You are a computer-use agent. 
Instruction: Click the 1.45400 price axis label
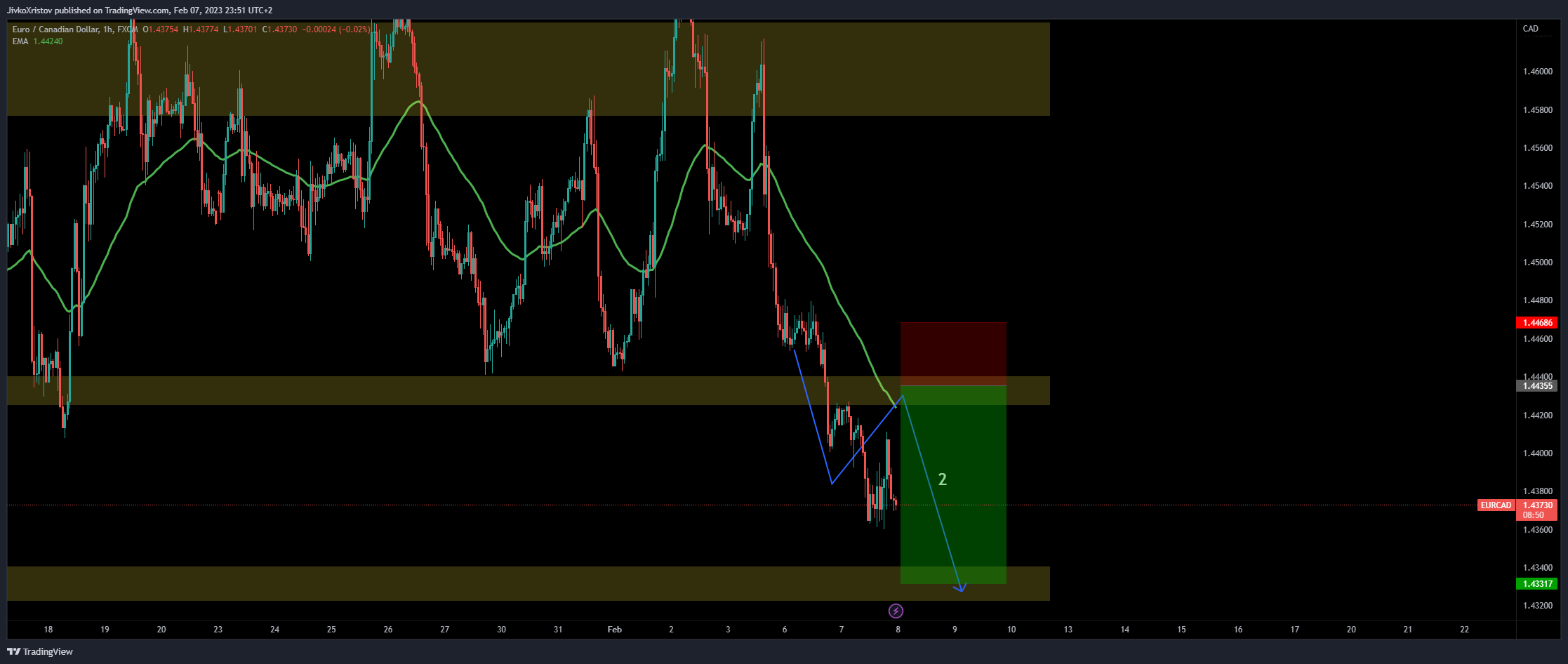tap(1538, 186)
